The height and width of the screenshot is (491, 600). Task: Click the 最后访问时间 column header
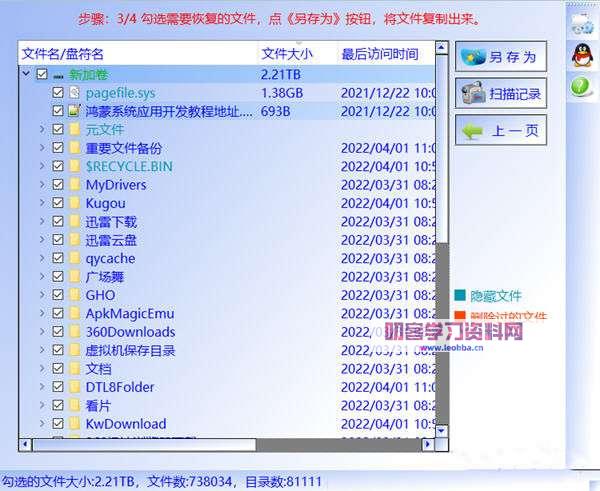pyautogui.click(x=380, y=54)
